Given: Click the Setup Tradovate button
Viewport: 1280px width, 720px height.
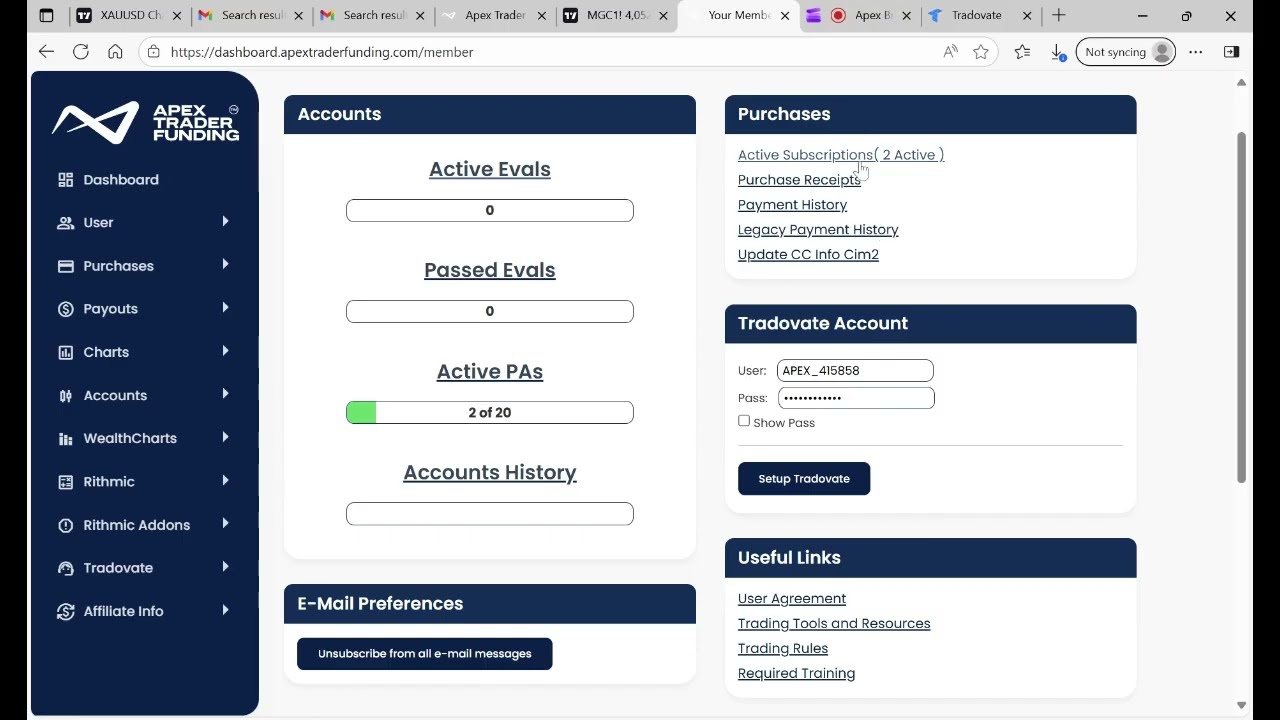Looking at the screenshot, I should coord(804,479).
